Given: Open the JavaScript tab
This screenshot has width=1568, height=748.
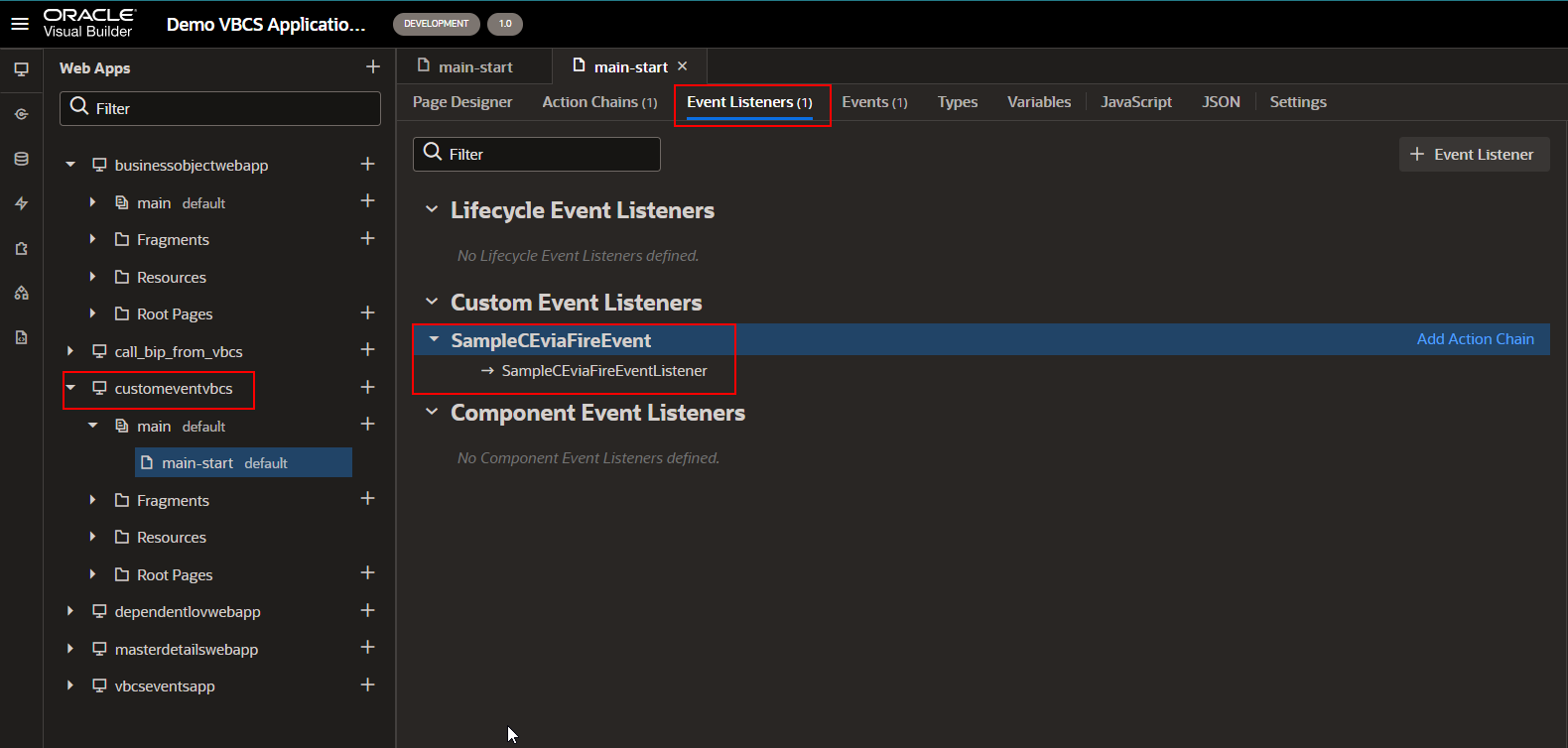Looking at the screenshot, I should point(1136,102).
